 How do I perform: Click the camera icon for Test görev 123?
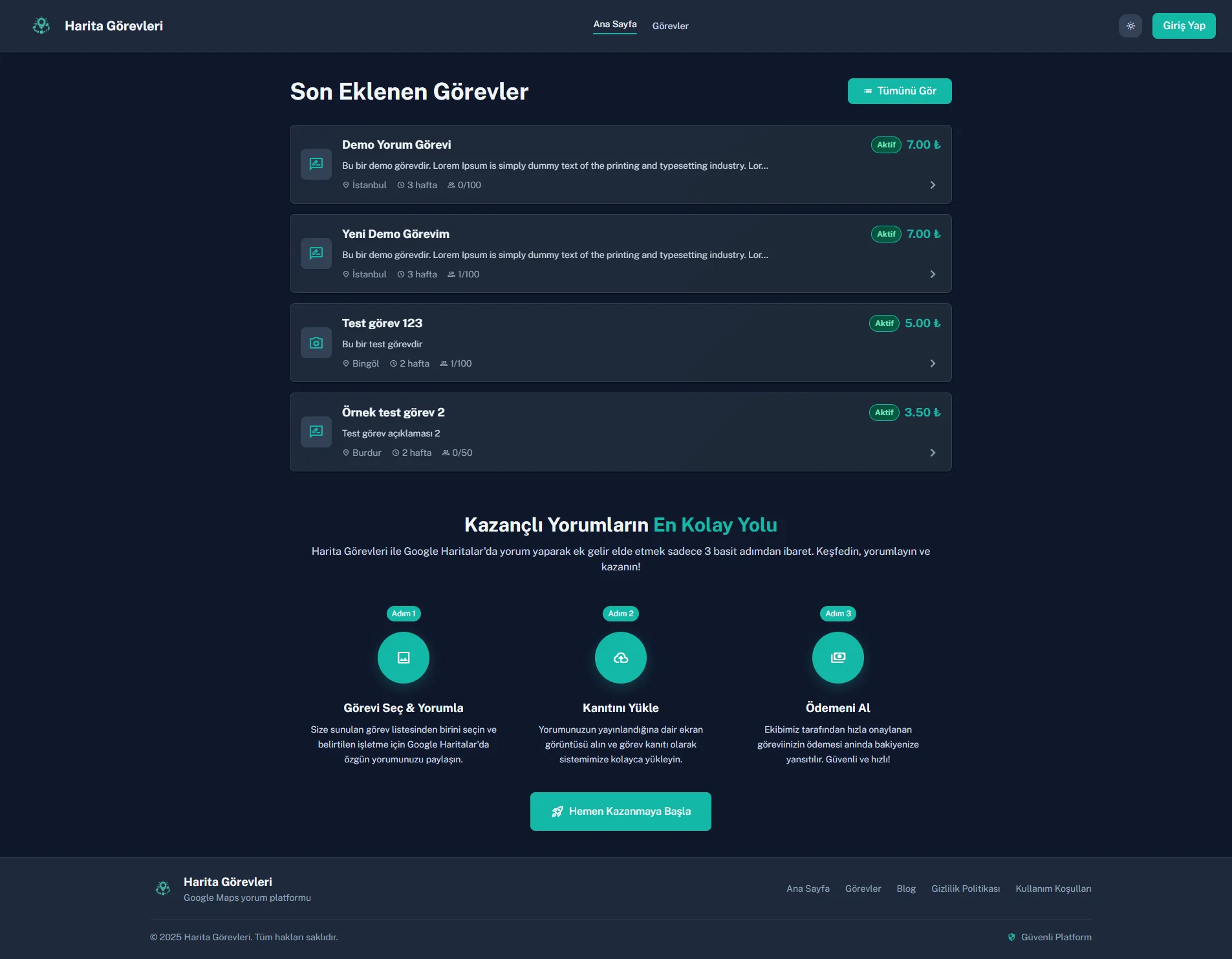coord(316,343)
